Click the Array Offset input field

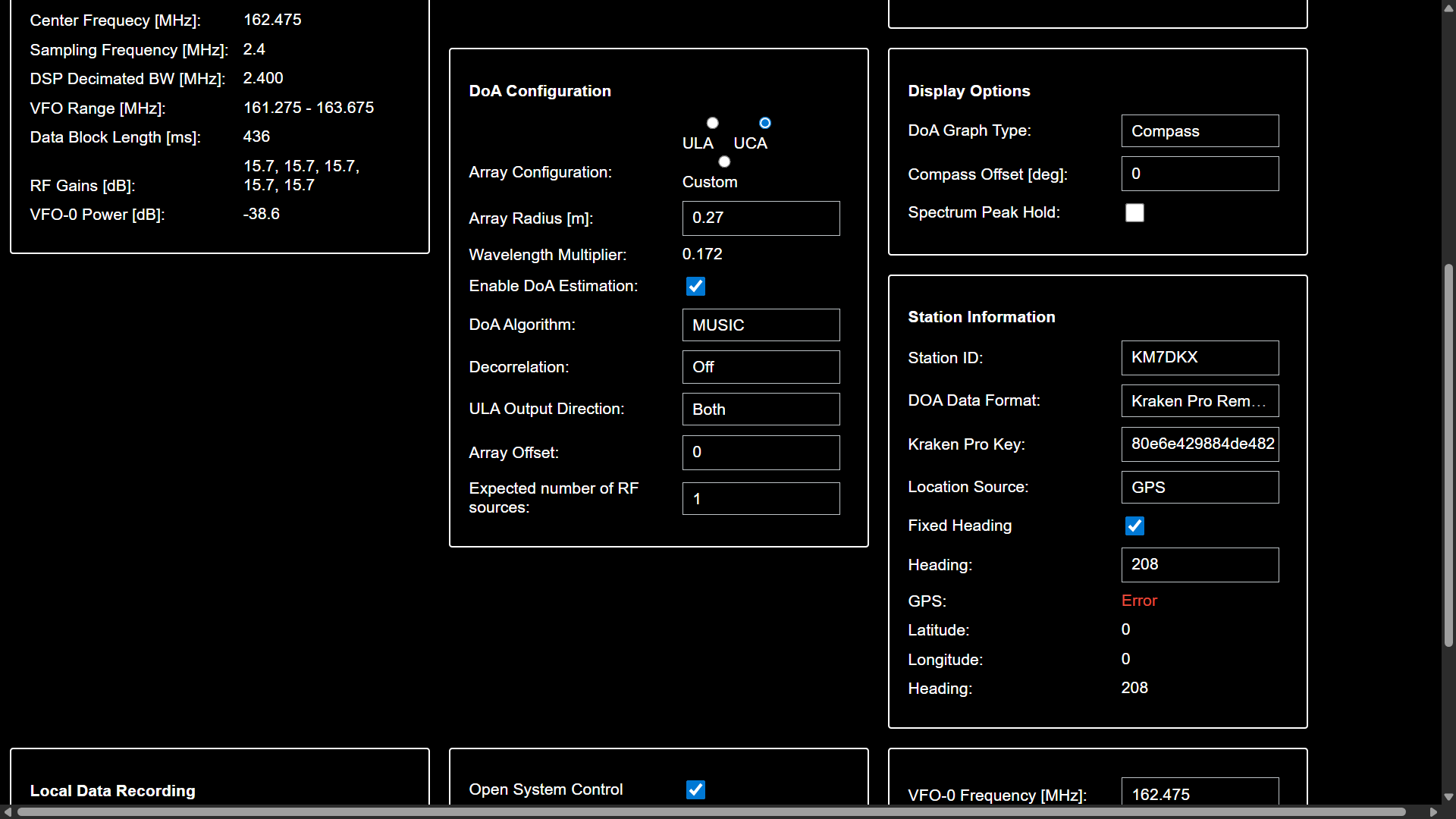(761, 453)
